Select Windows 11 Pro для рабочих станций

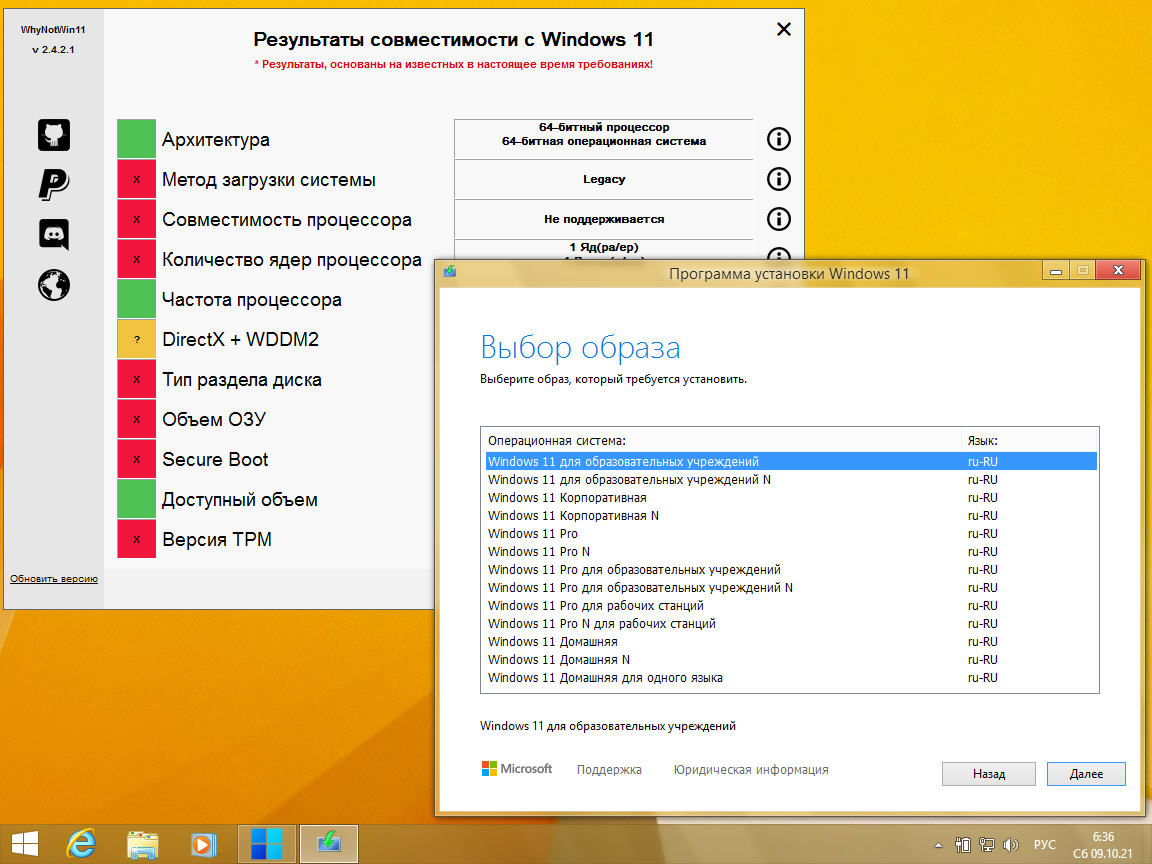(x=596, y=605)
